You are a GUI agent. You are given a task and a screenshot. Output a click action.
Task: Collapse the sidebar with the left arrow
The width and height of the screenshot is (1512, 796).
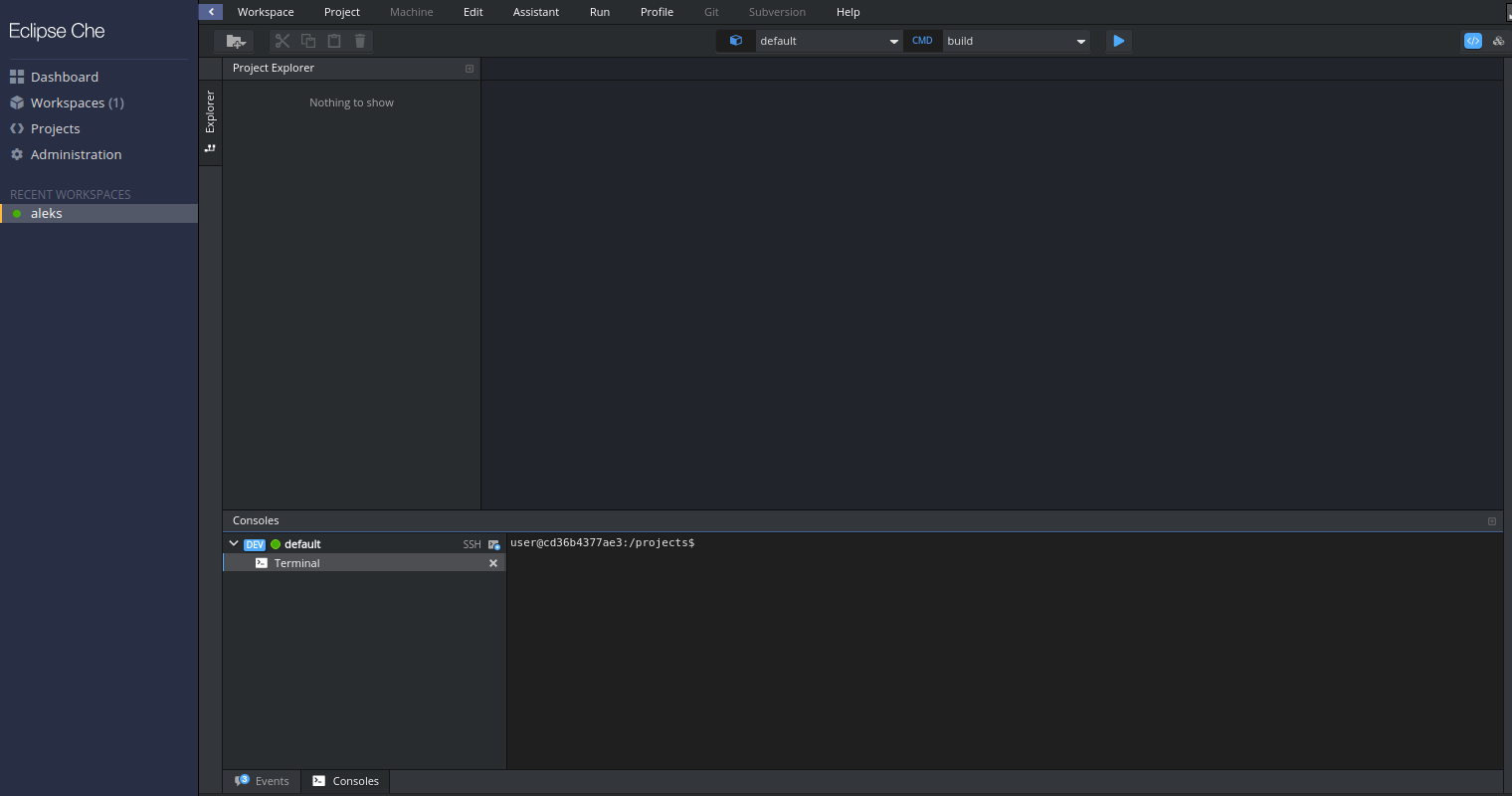pos(211,12)
